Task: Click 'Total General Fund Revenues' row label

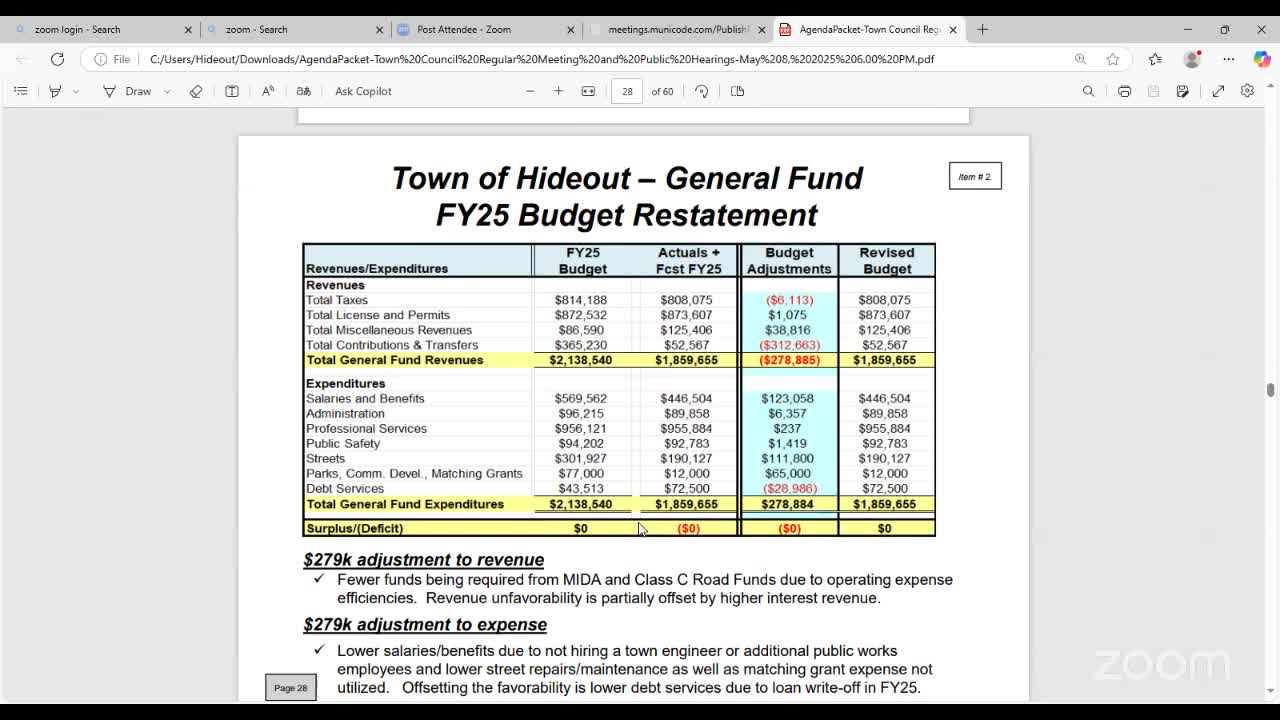Action: click(x=394, y=360)
